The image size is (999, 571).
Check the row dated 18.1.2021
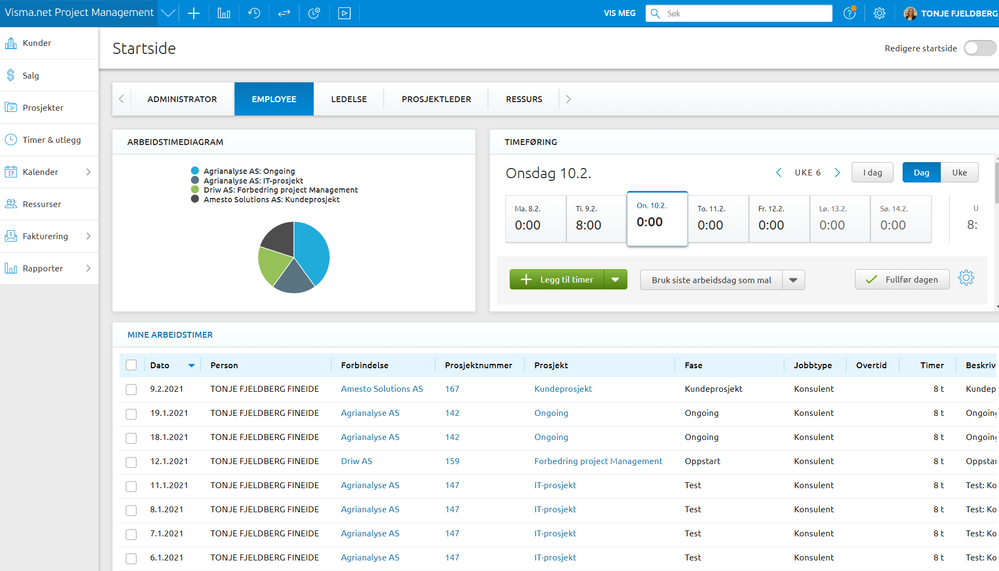[131, 438]
